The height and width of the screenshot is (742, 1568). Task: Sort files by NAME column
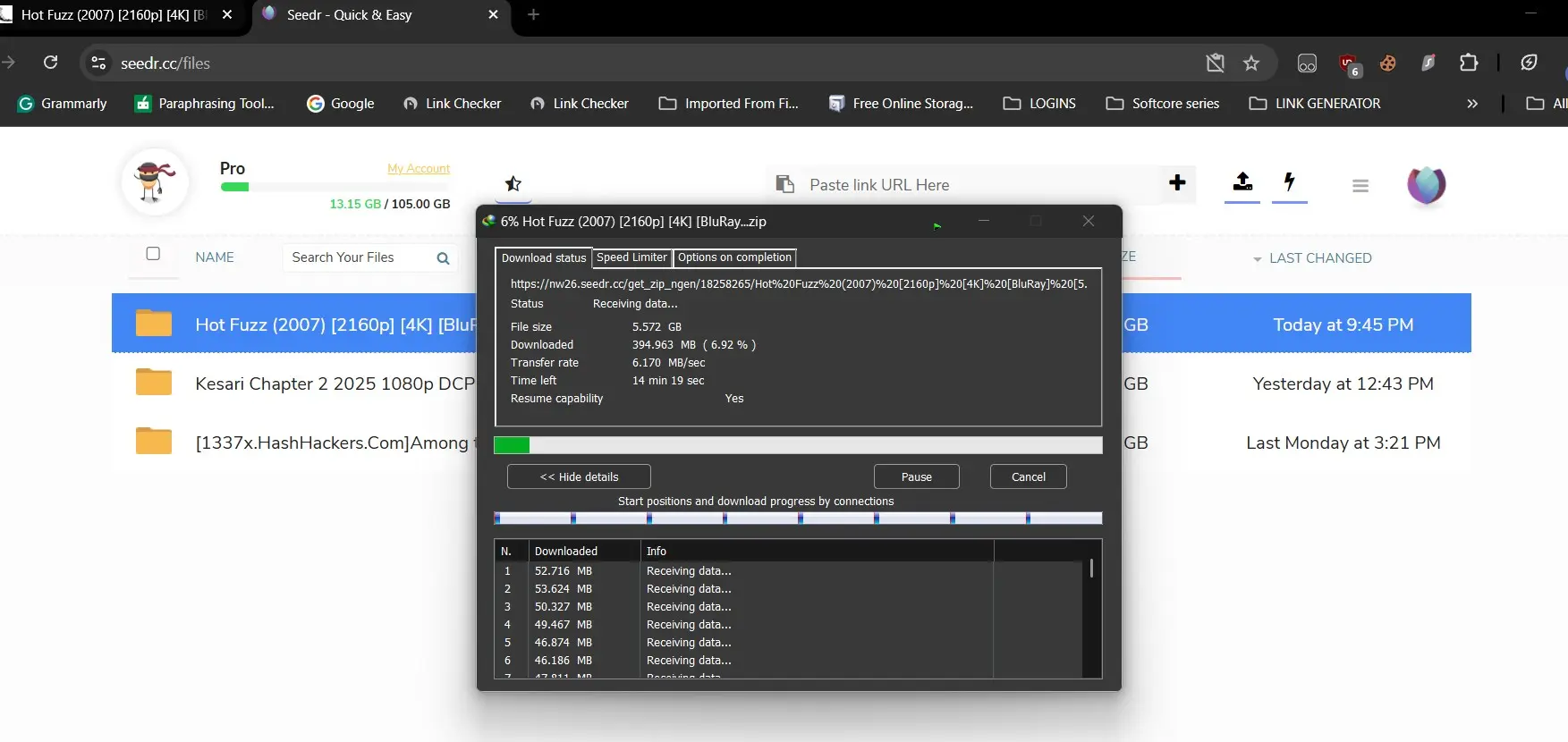(215, 257)
